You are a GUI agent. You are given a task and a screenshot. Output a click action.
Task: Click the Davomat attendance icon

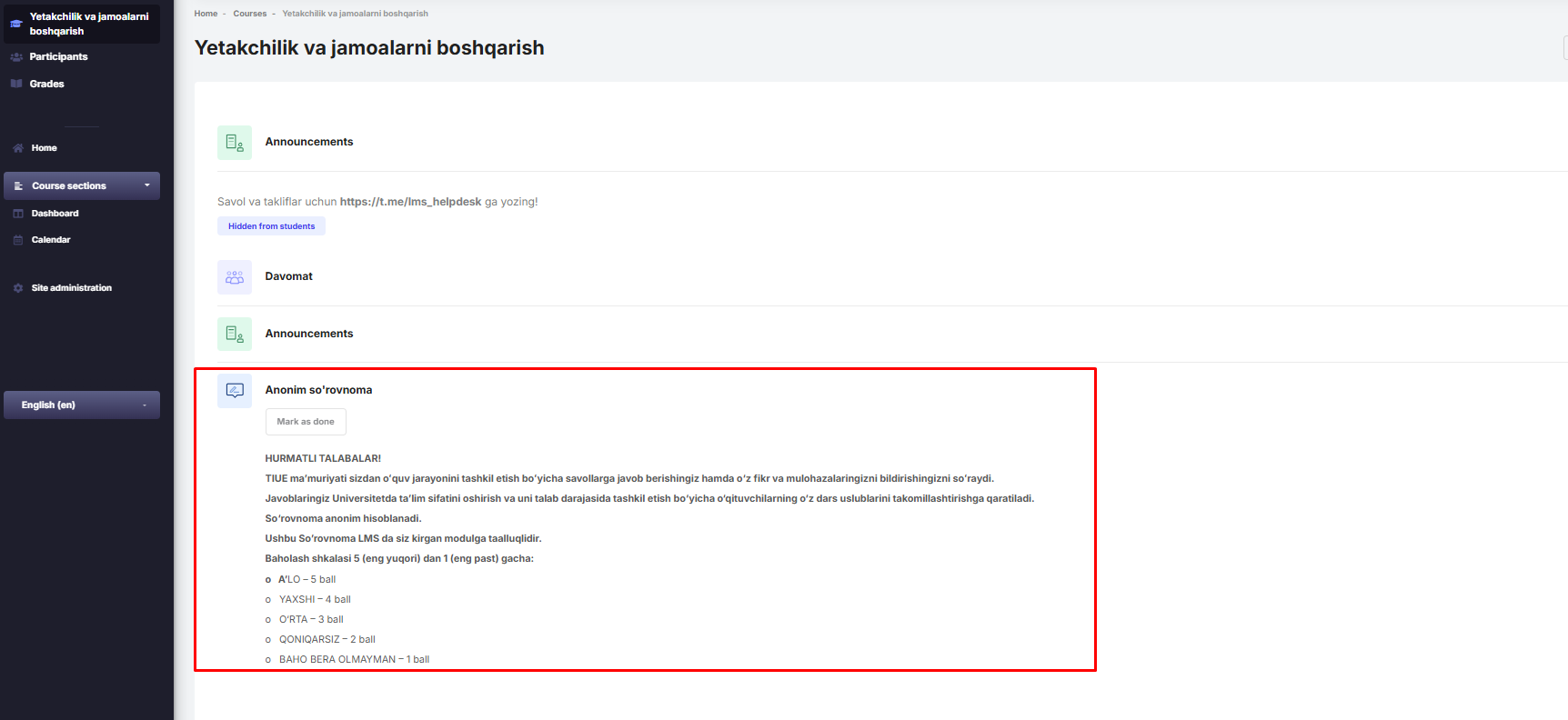point(235,277)
